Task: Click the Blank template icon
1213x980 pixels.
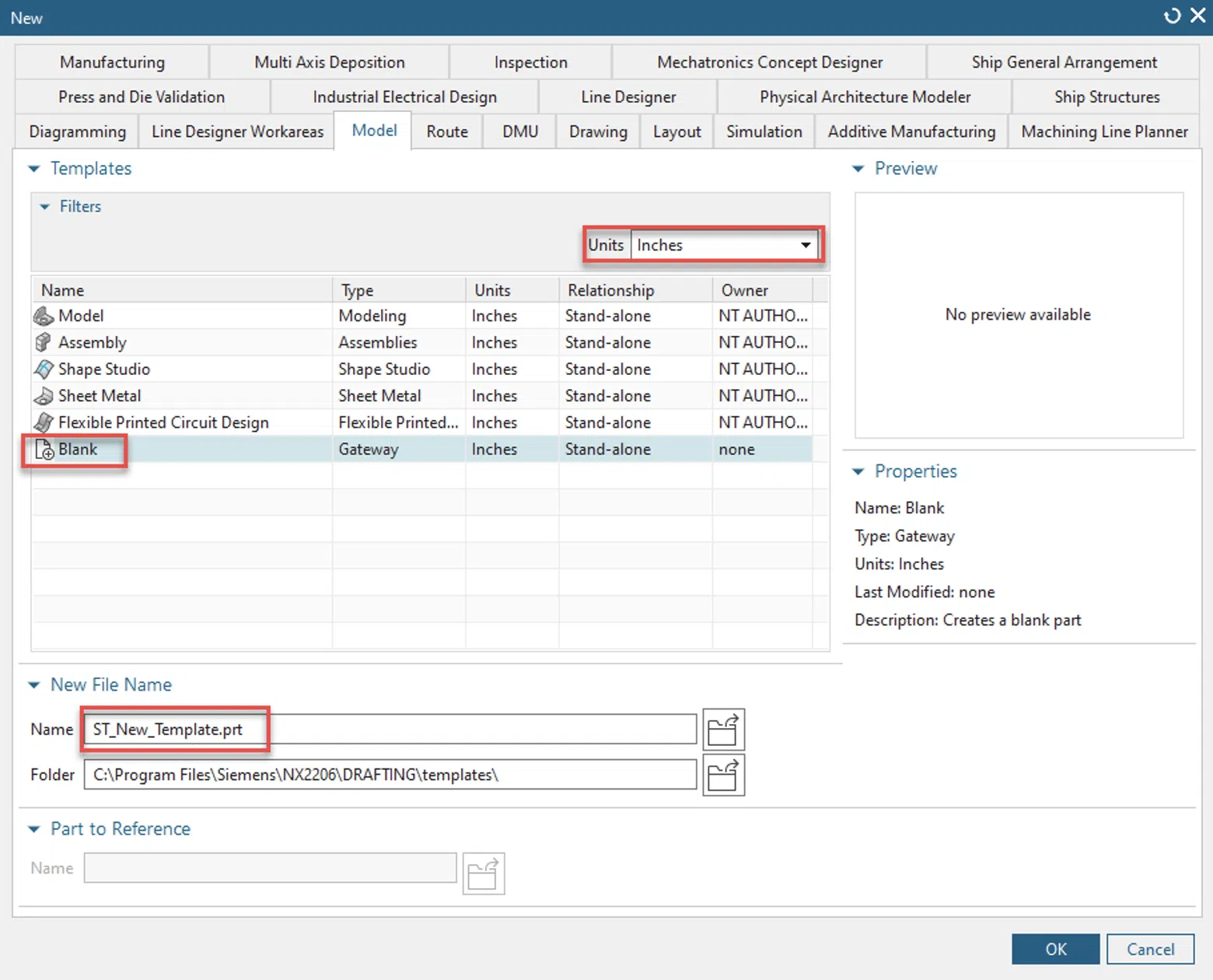Action: coord(44,450)
